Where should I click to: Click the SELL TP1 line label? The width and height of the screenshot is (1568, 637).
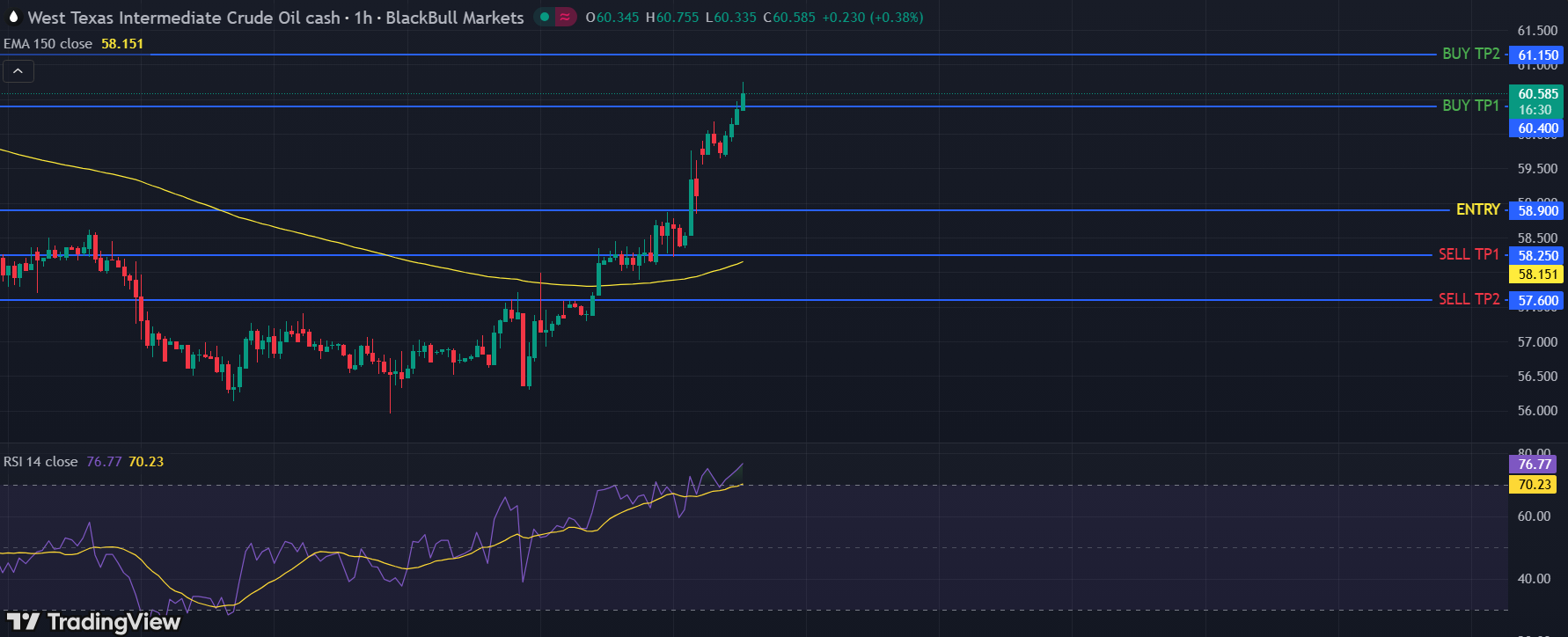(x=1468, y=254)
